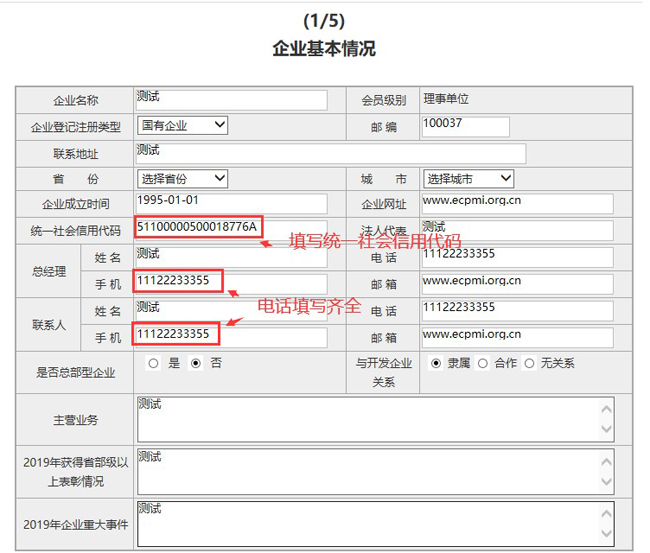Screen dimensions: 650x553
Task: Open the 企业登记注册类型 dropdown
Action: point(182,126)
